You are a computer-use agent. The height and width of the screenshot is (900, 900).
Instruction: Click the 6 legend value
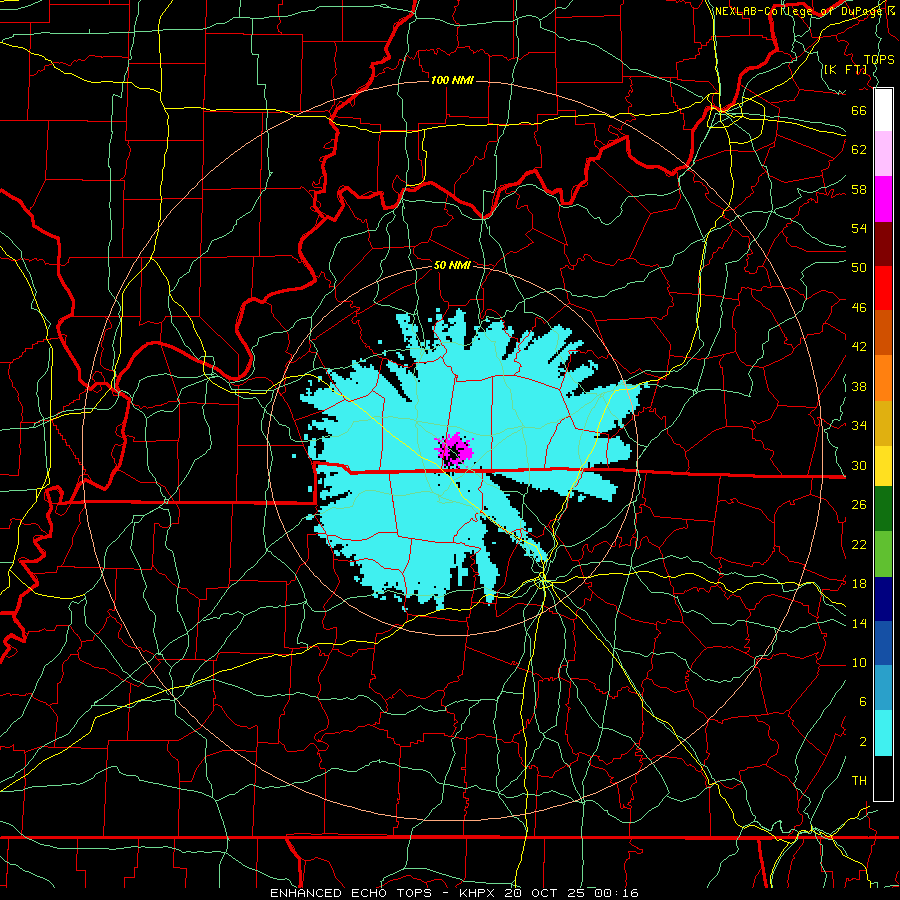click(862, 702)
